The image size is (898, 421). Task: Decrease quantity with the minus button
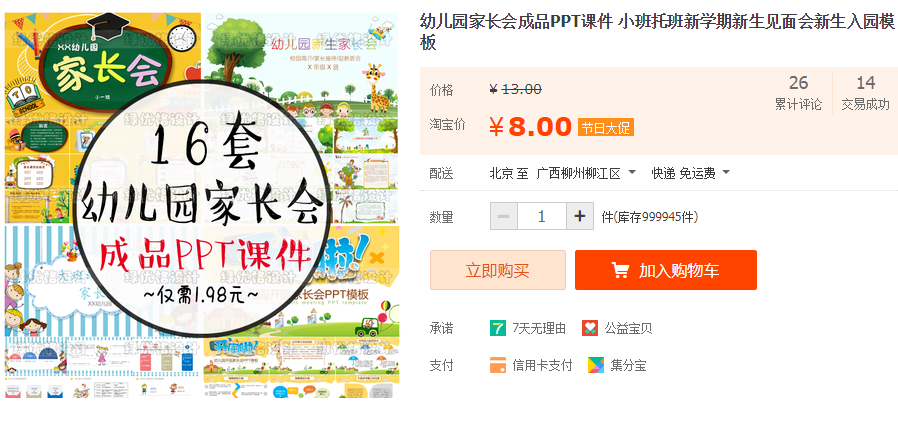click(503, 217)
